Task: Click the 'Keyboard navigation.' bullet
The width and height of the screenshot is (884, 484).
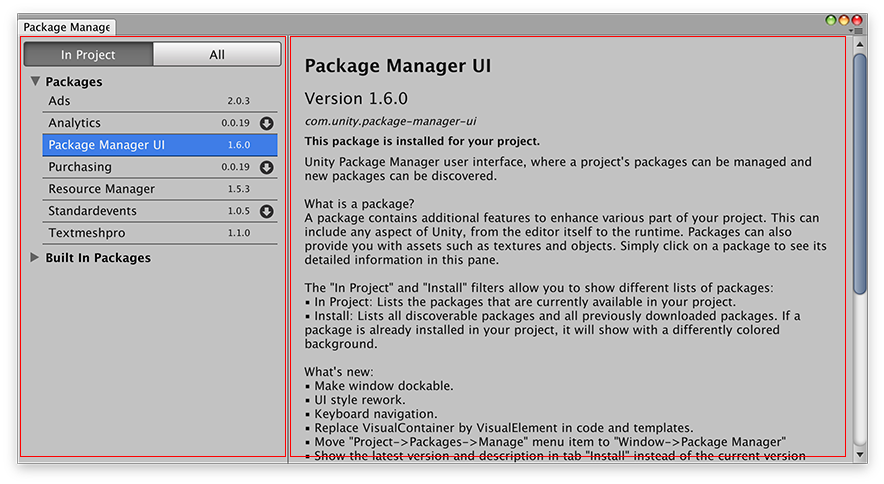Action: (372, 413)
